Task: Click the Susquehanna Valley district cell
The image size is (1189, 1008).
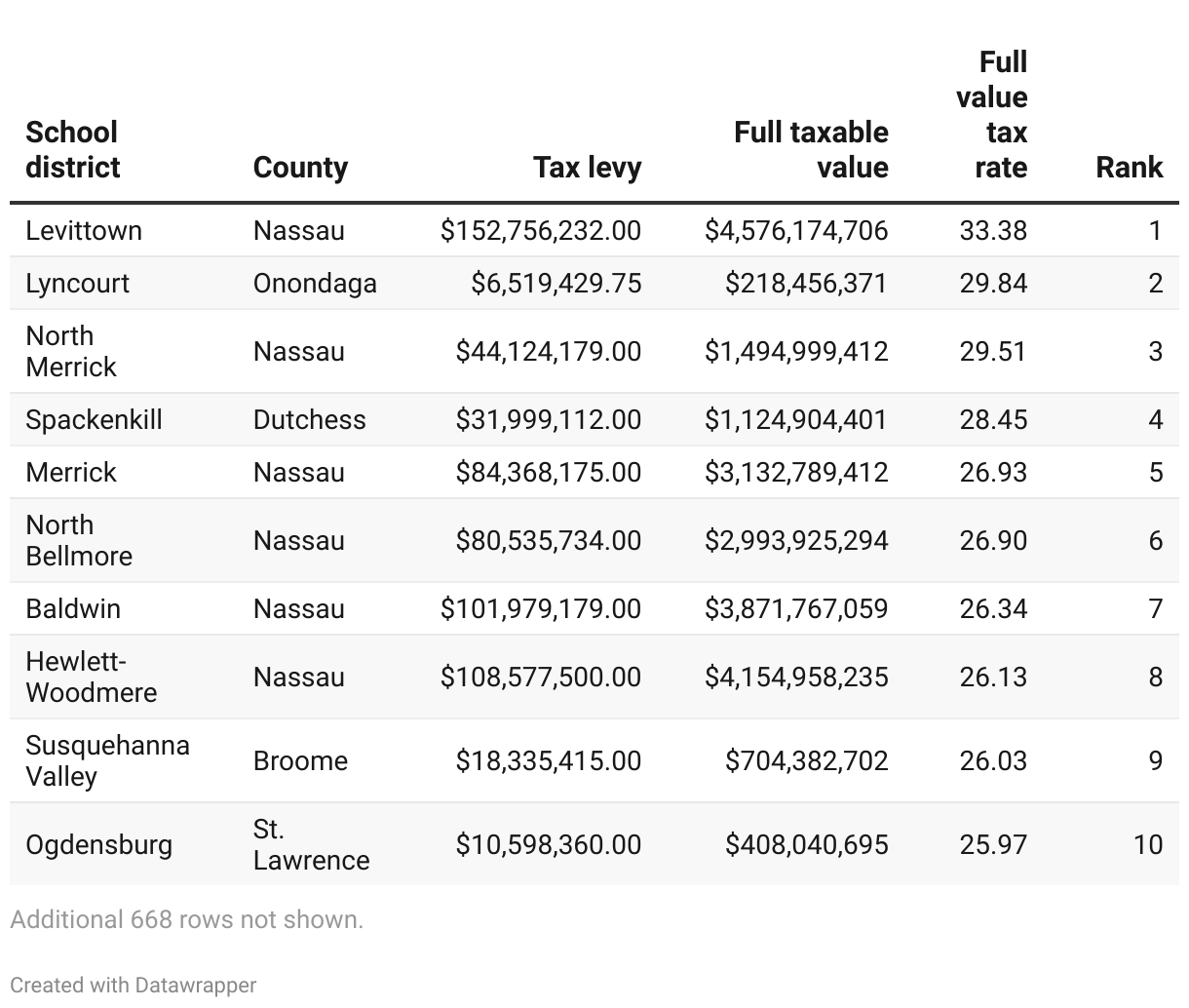Action: pos(107,760)
